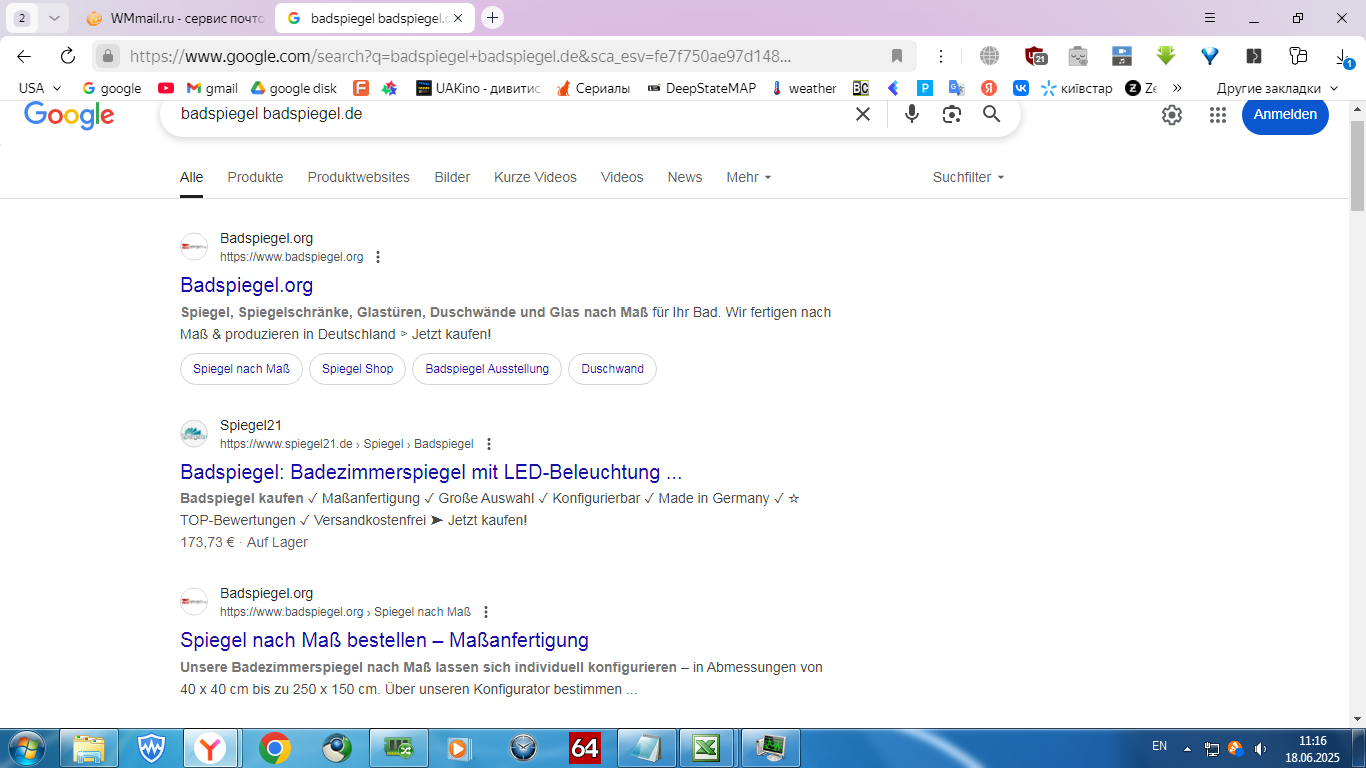Launch Google Chrome from the taskbar
This screenshot has height=768, width=1366.
coord(275,748)
